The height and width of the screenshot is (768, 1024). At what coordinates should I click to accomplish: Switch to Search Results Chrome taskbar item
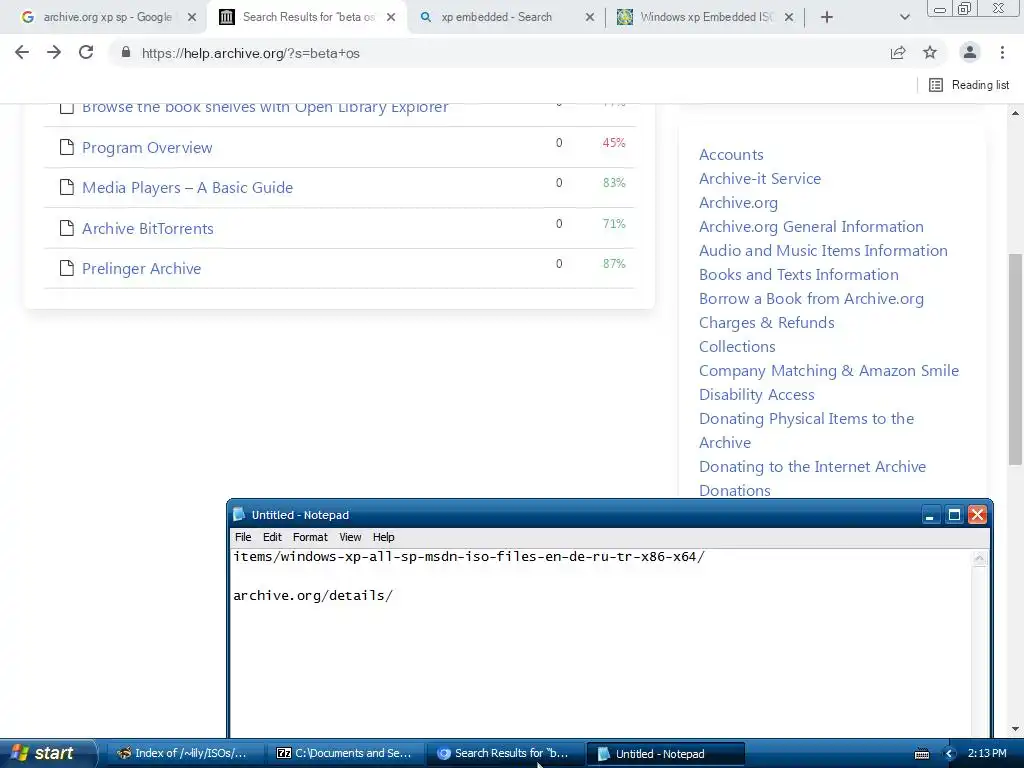click(x=504, y=753)
